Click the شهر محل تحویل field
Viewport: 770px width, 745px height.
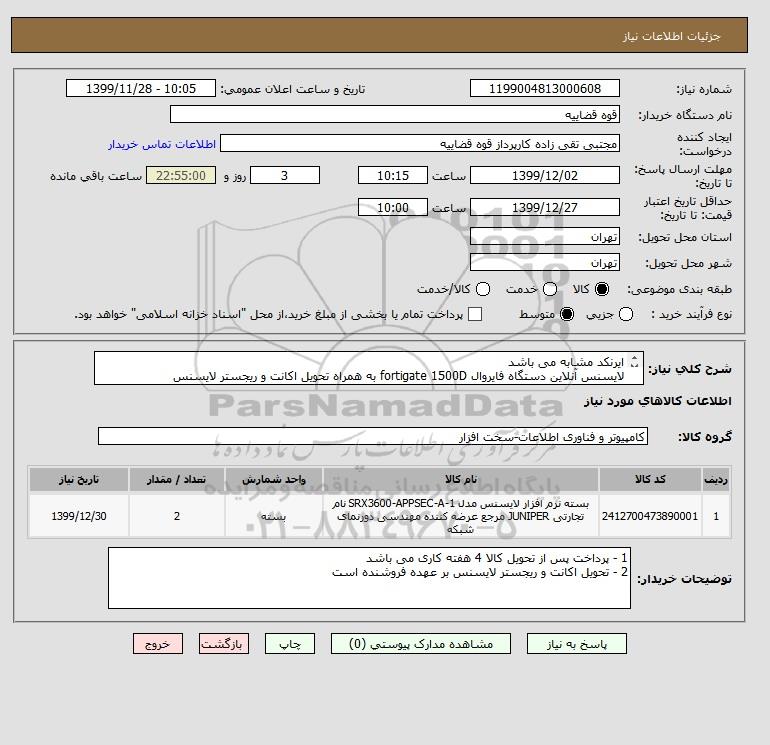coord(545,263)
